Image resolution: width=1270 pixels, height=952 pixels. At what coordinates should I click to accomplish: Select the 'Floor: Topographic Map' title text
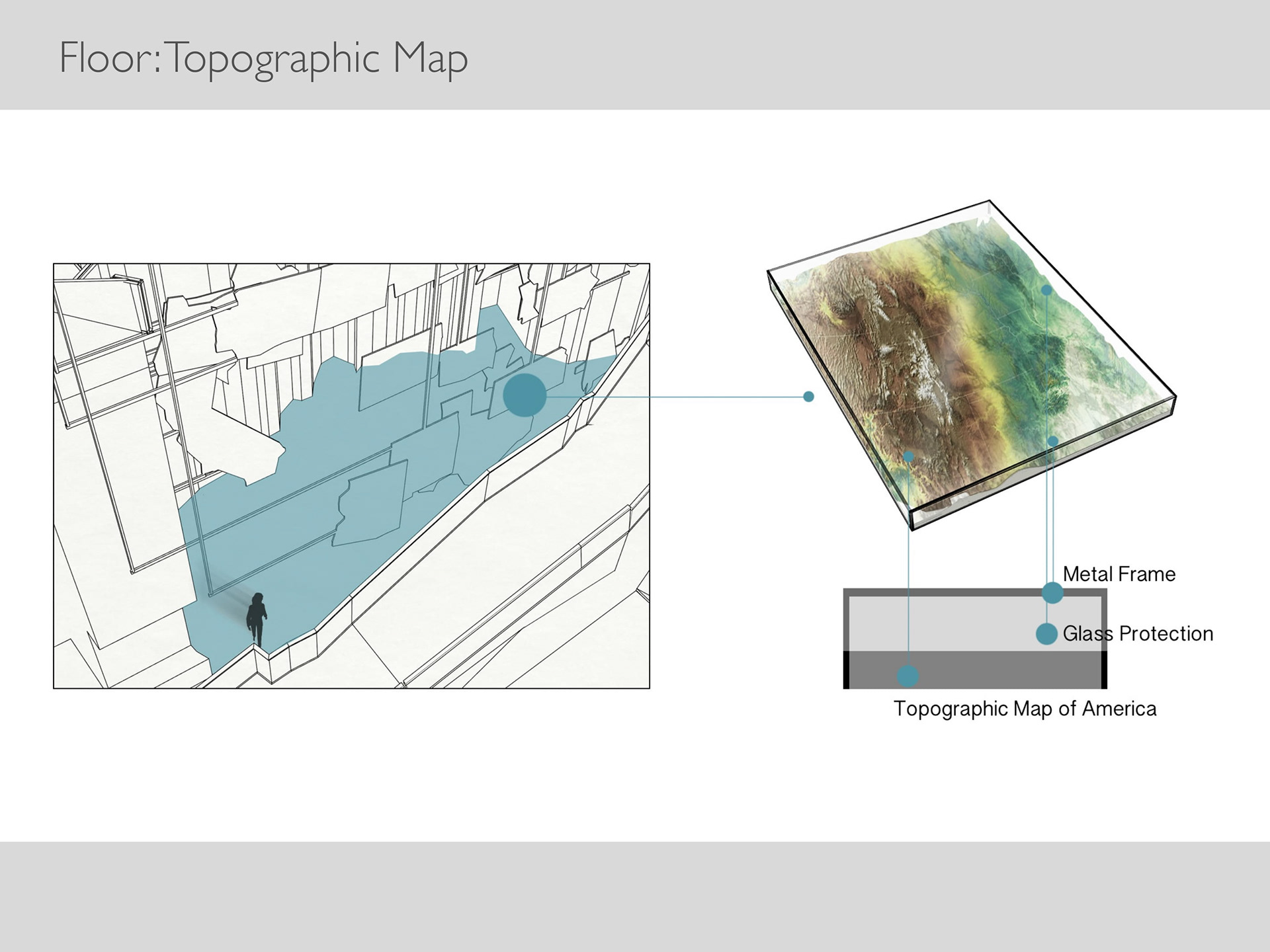pyautogui.click(x=263, y=58)
